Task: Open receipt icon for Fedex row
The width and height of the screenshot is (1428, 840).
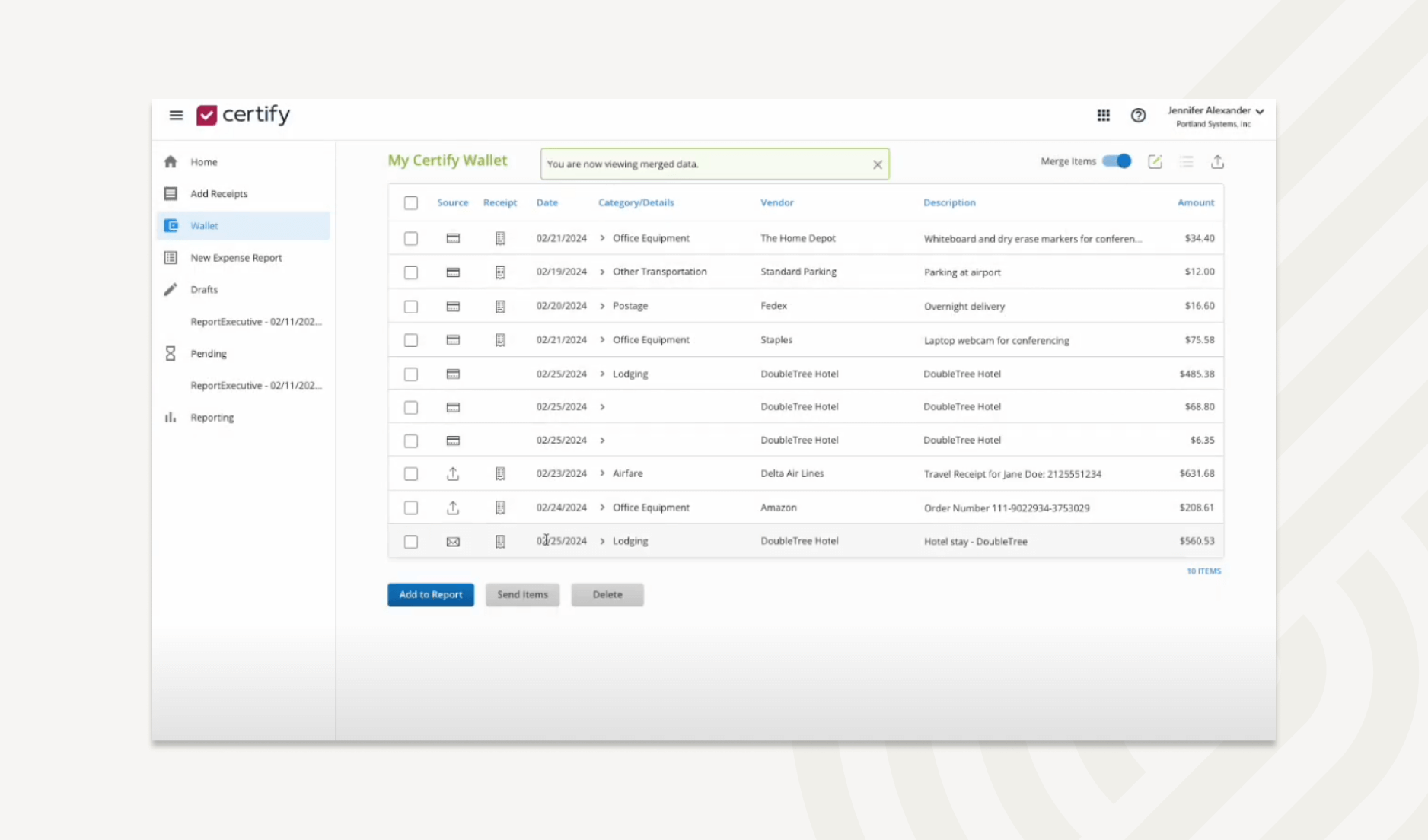Action: [x=500, y=307]
